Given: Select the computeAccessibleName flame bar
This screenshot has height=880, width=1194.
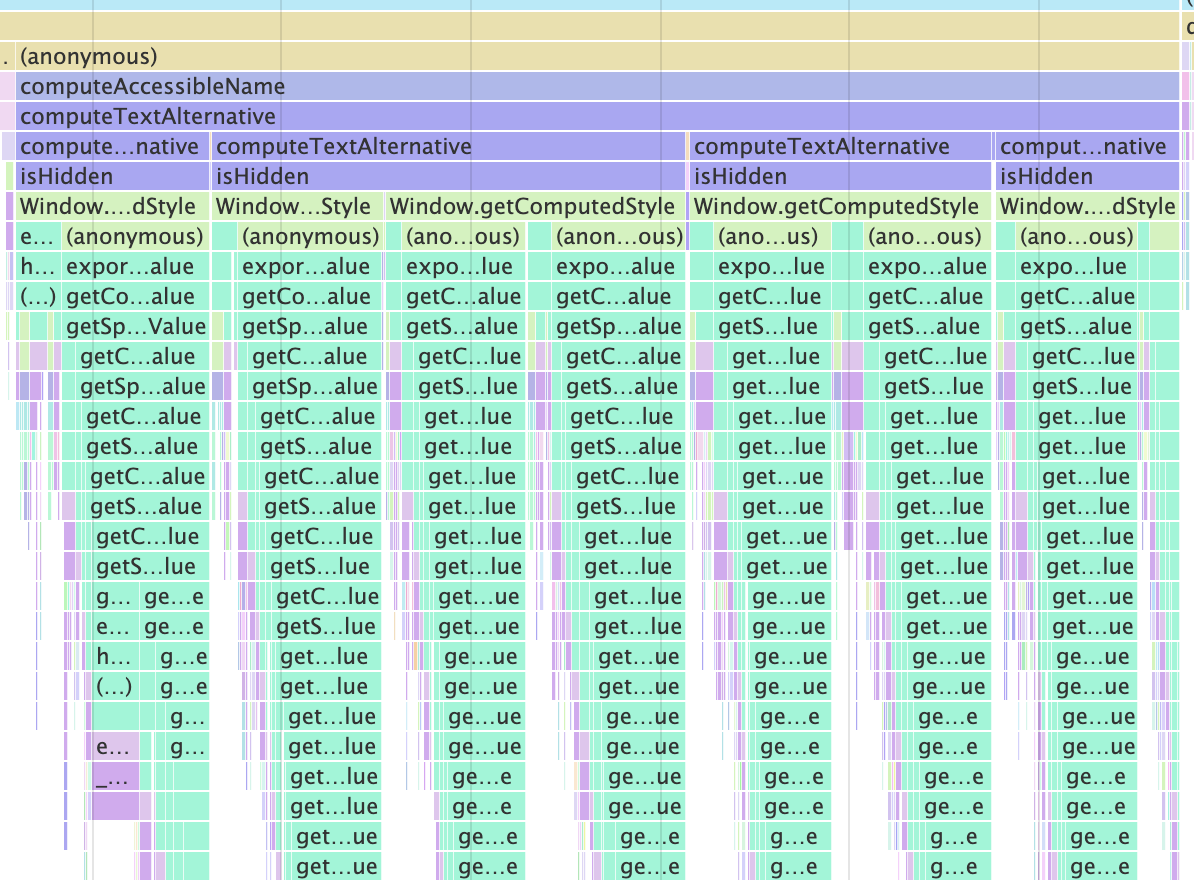Looking at the screenshot, I should (598, 86).
